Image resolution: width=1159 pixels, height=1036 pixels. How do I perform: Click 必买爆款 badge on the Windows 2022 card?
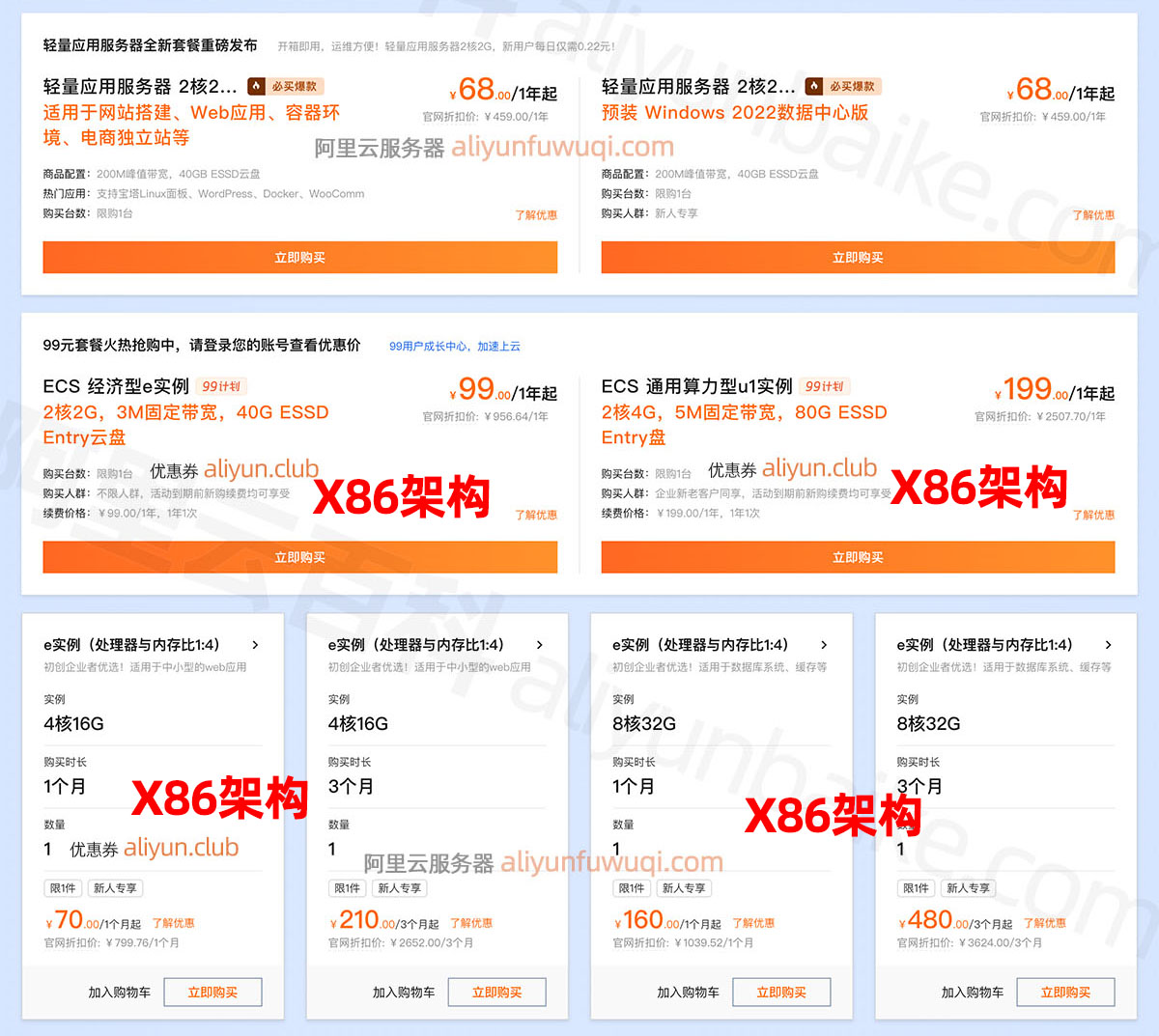click(843, 86)
